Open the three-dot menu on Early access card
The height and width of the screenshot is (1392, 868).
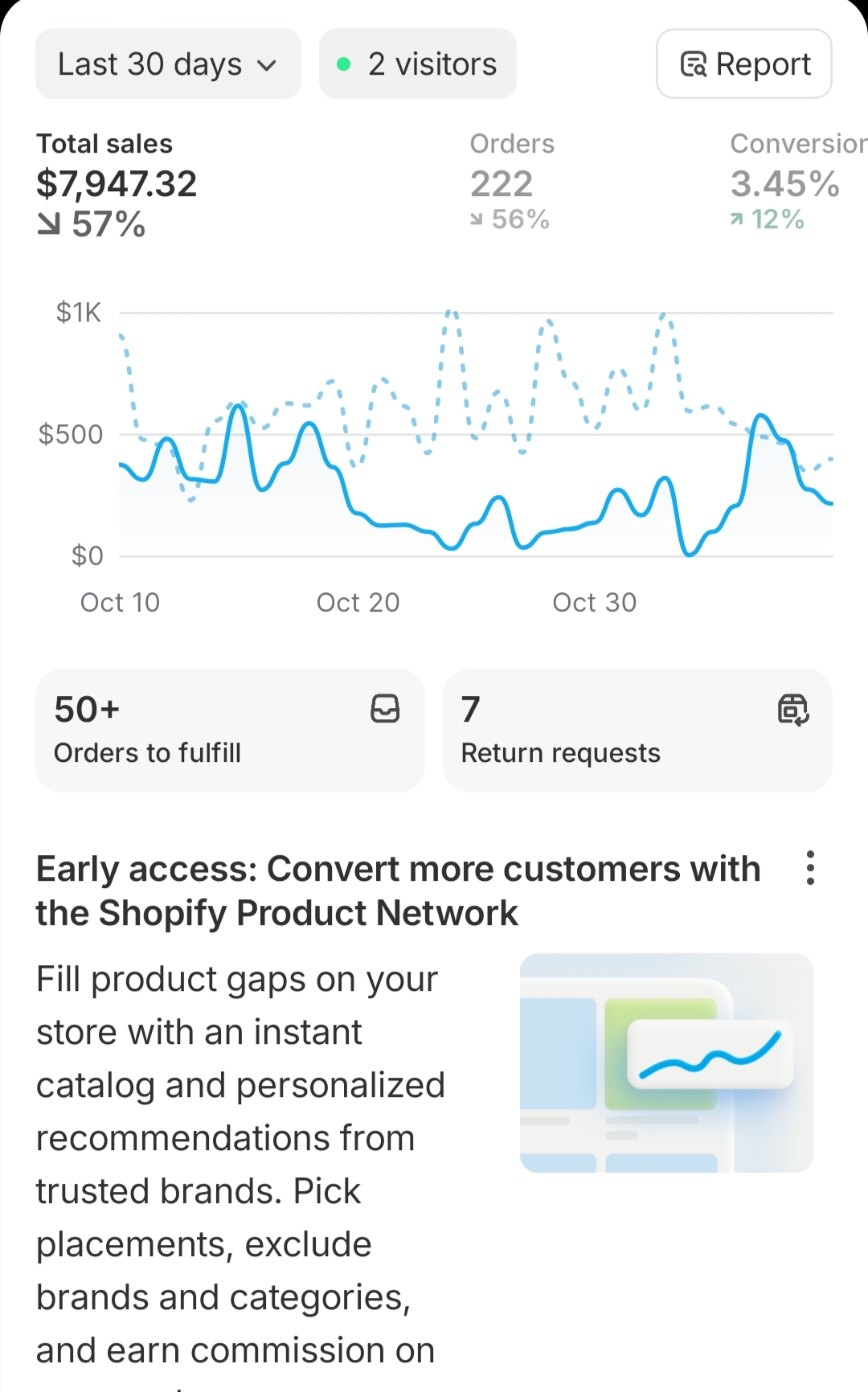tap(810, 868)
